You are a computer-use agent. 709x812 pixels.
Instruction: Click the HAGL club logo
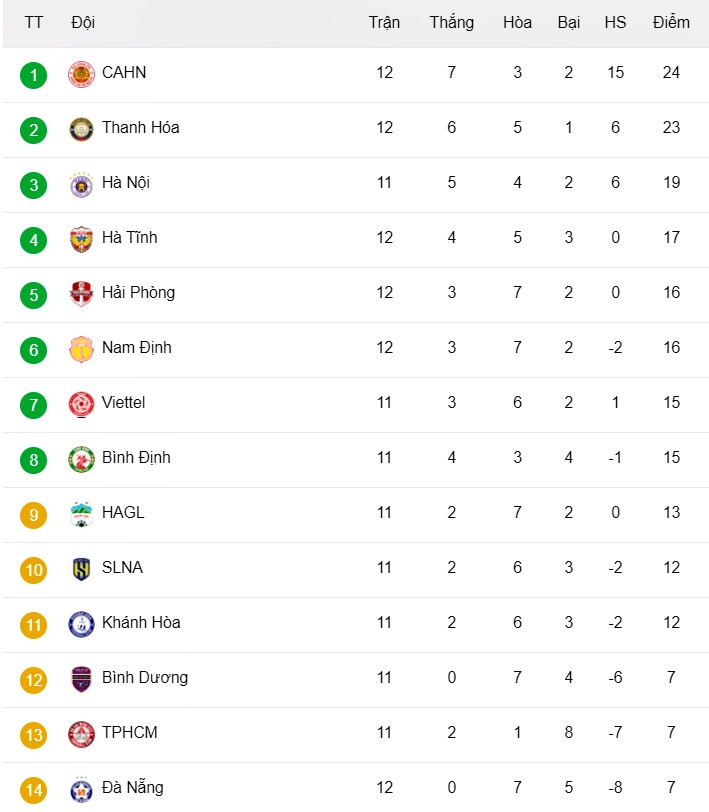[81, 514]
